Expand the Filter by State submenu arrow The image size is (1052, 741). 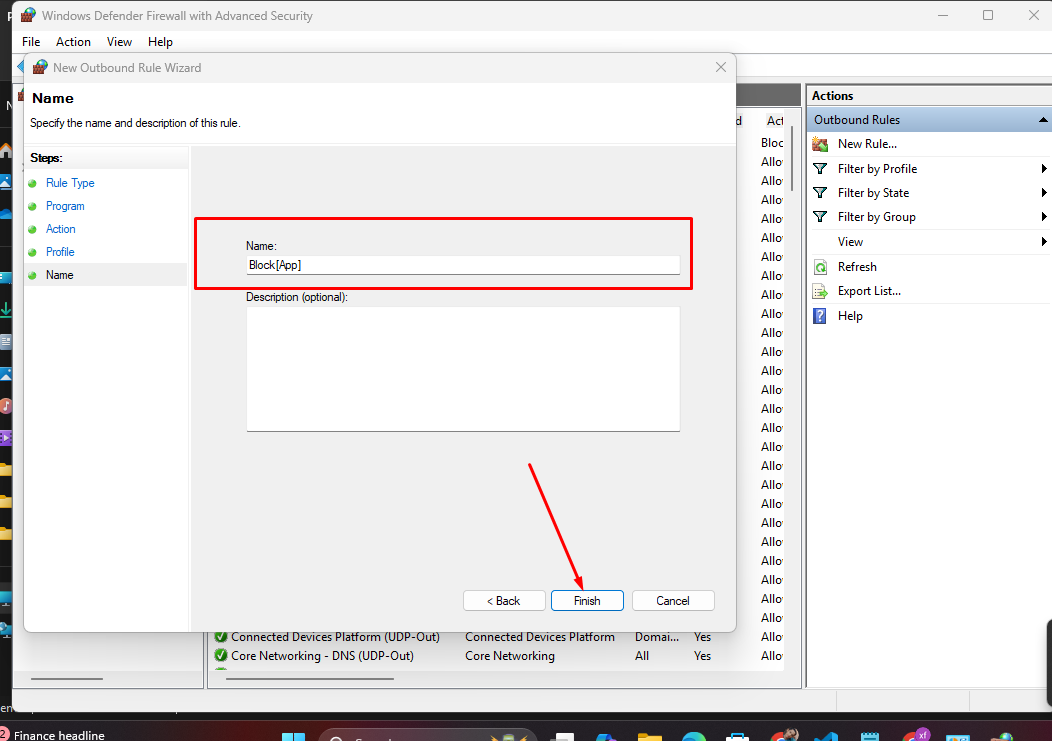click(x=1044, y=193)
